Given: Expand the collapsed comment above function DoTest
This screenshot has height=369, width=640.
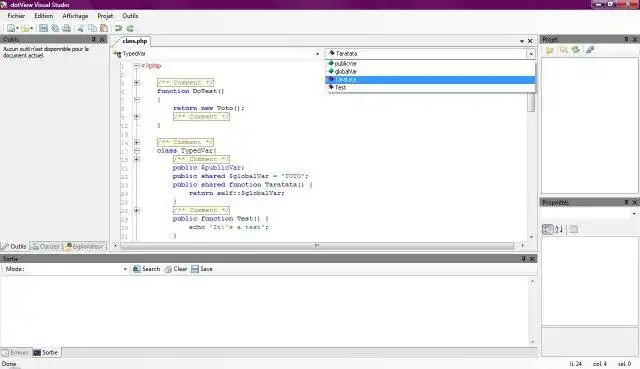Looking at the screenshot, I should point(137,82).
